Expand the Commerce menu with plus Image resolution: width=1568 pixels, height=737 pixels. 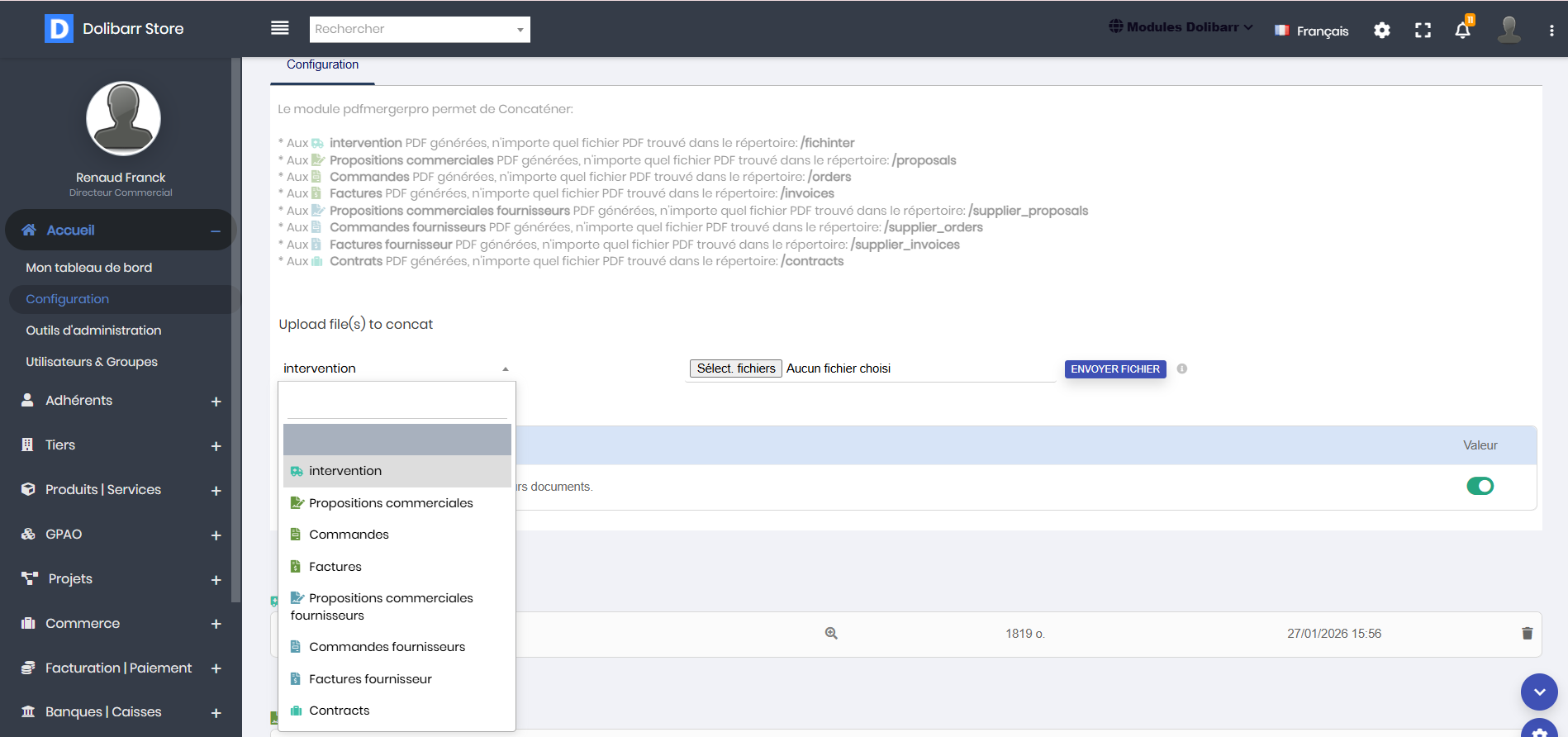(216, 624)
